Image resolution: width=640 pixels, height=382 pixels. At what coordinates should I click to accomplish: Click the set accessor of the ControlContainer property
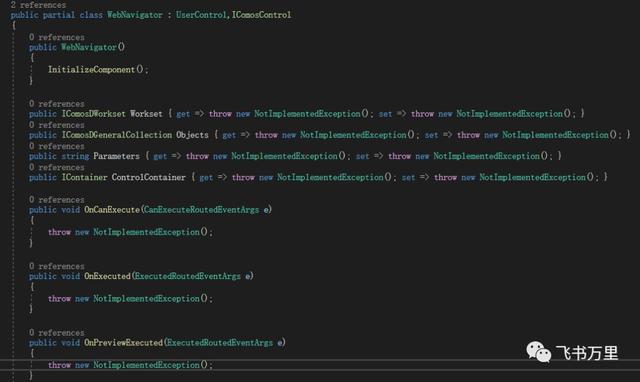pyautogui.click(x=408, y=178)
